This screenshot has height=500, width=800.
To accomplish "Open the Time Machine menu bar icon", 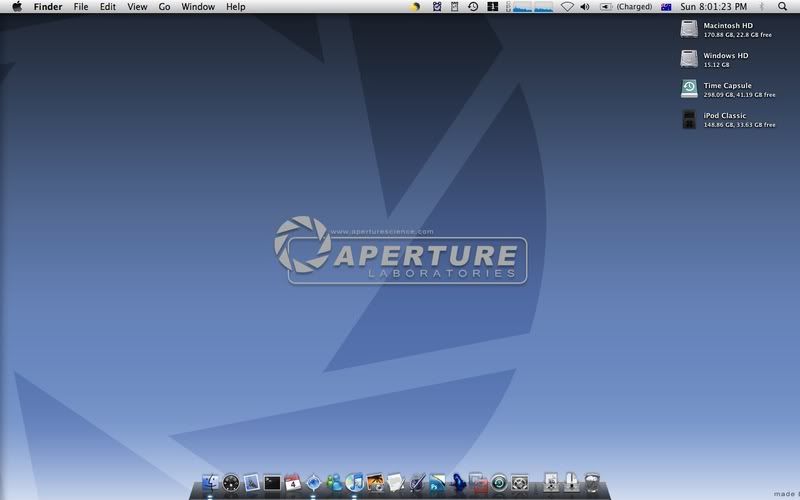I will tap(473, 7).
